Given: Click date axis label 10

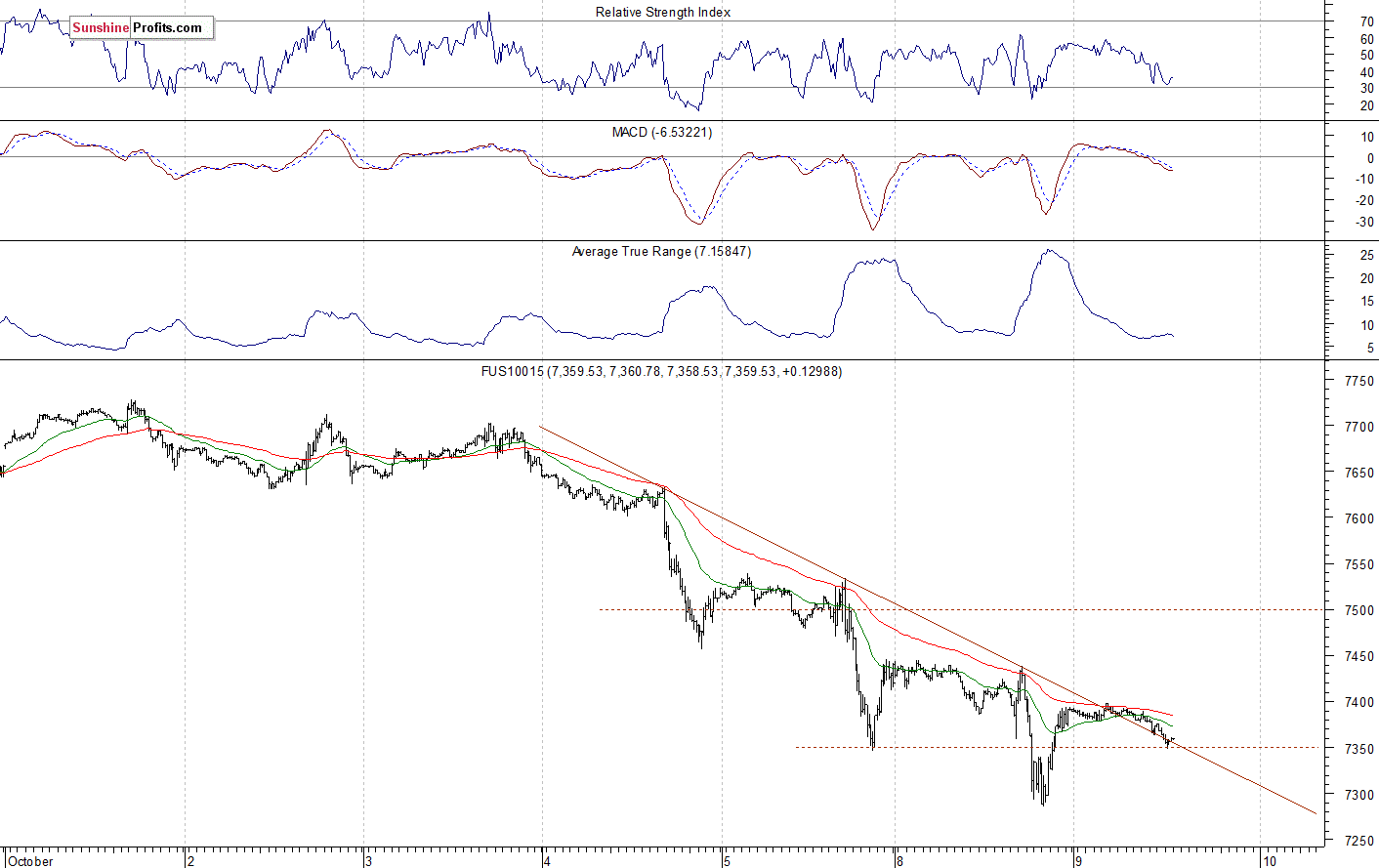Looking at the screenshot, I should click(1269, 861).
